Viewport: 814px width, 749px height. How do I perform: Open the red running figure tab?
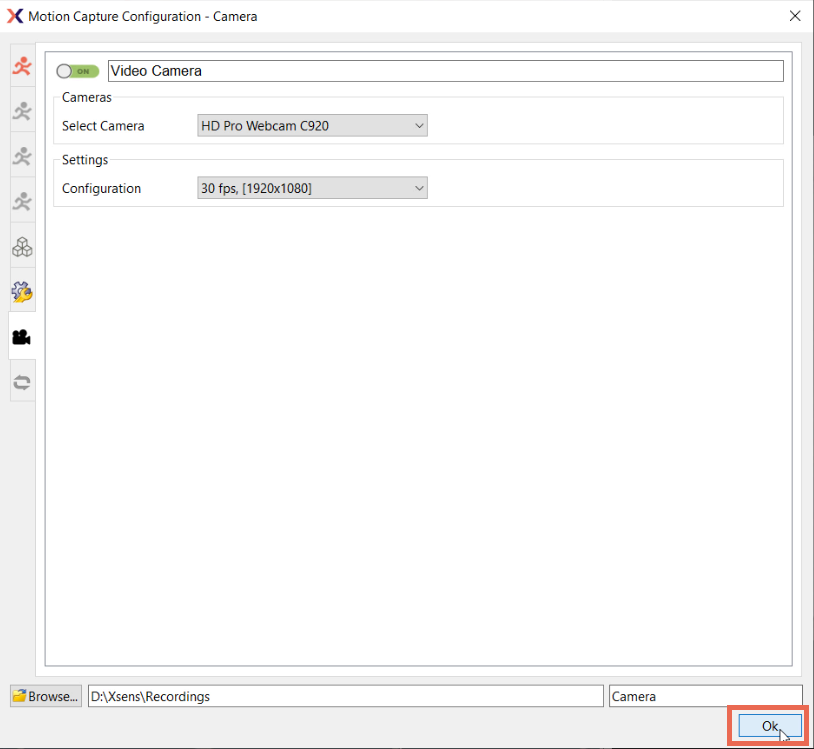tap(22, 67)
